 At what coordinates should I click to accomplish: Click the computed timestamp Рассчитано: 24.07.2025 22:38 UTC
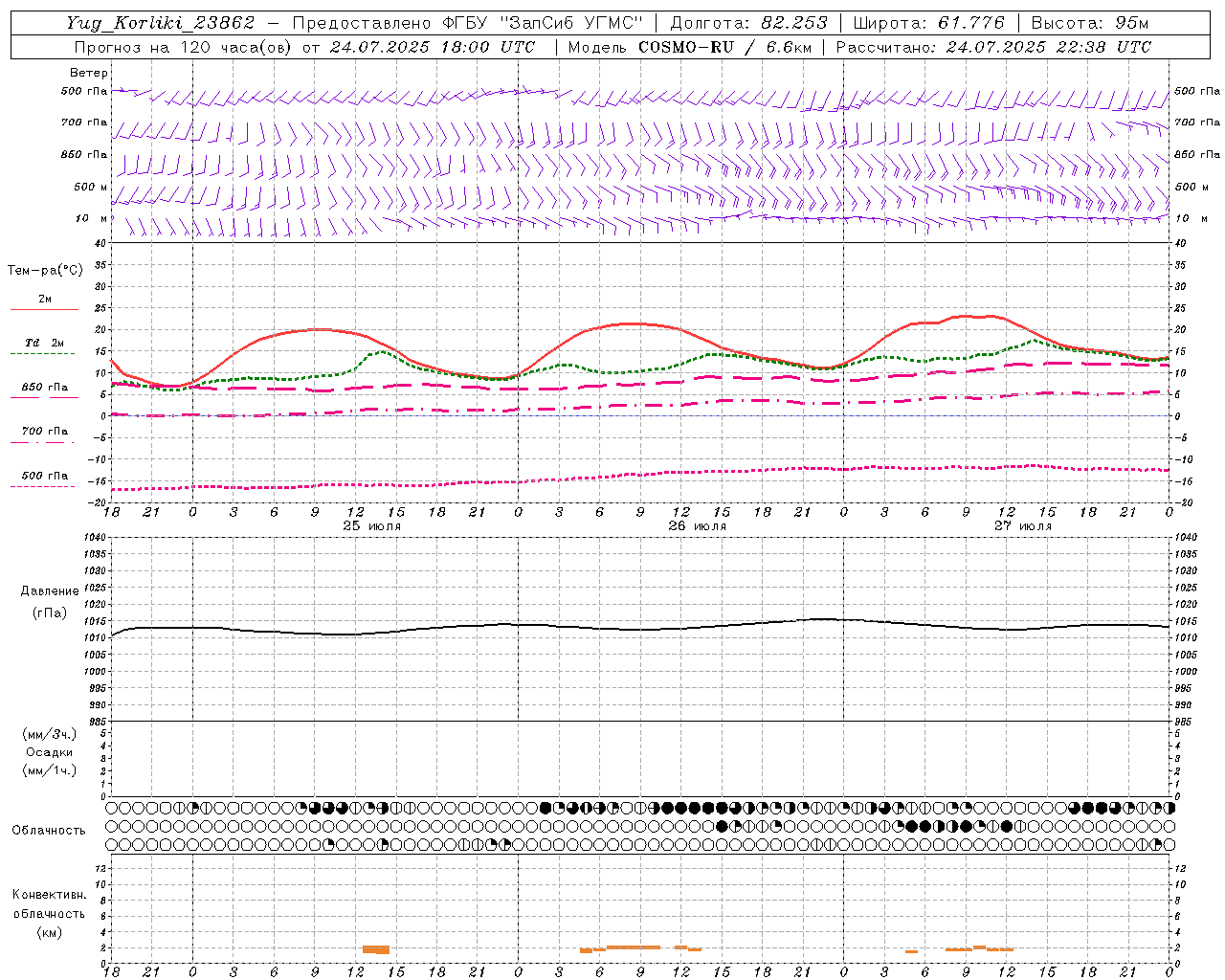click(994, 47)
